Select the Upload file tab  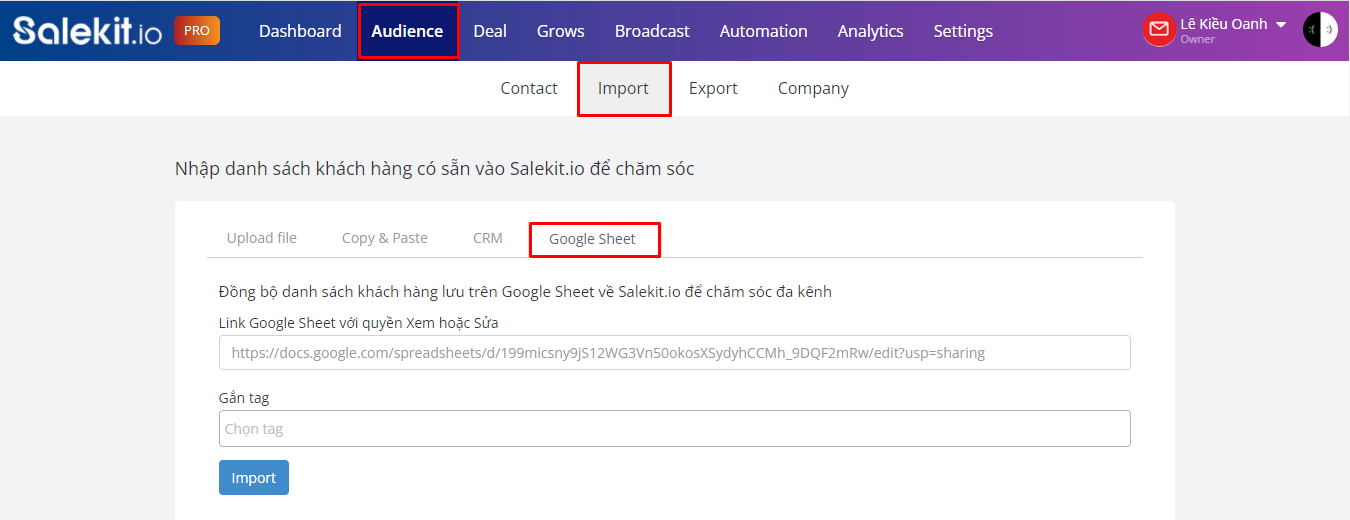point(262,238)
